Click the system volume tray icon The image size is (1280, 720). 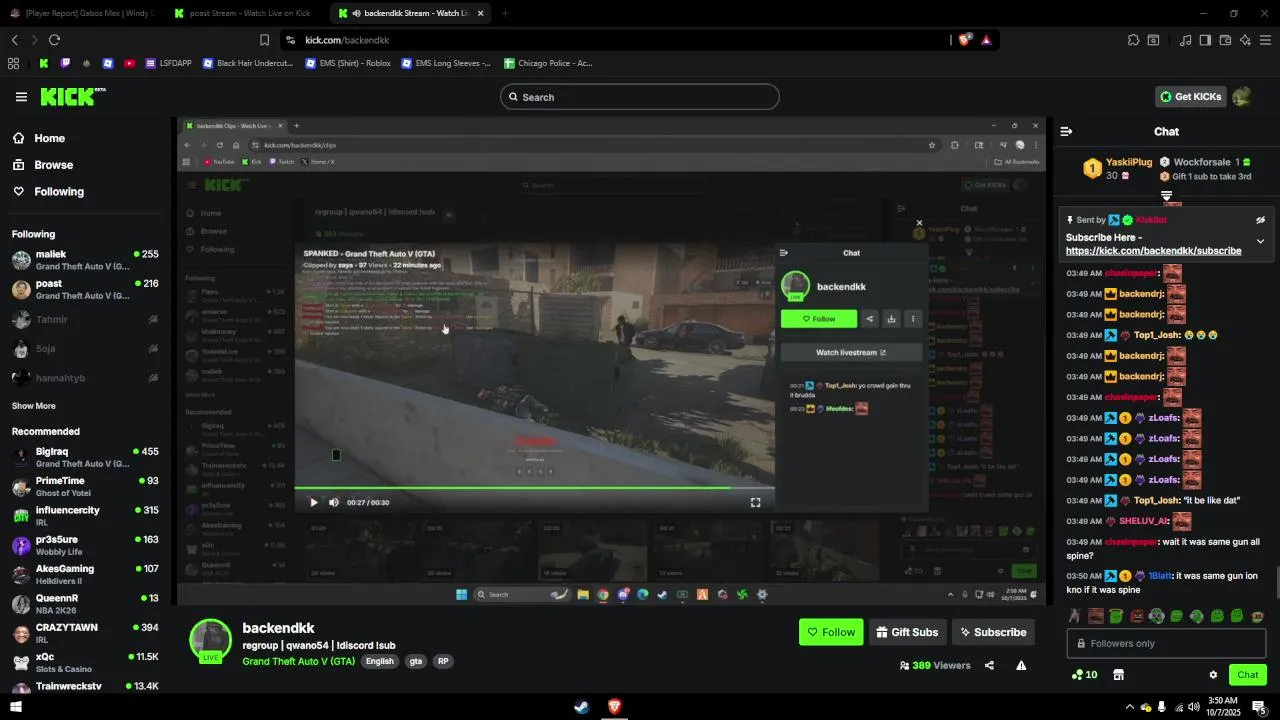tap(1193, 707)
